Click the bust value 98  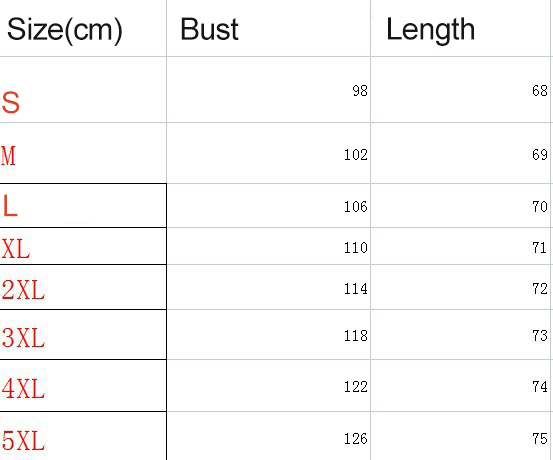click(360, 91)
